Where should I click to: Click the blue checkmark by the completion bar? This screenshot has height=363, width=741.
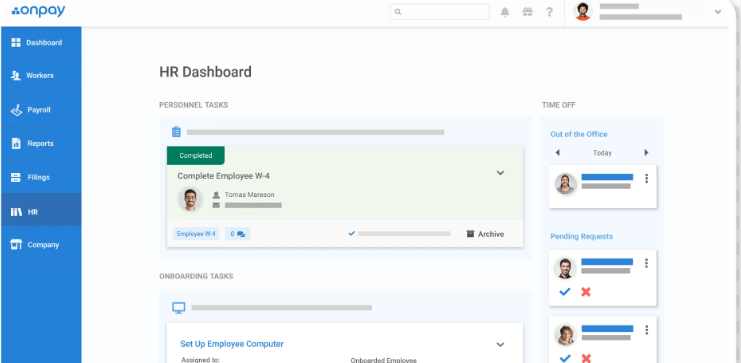(x=352, y=233)
